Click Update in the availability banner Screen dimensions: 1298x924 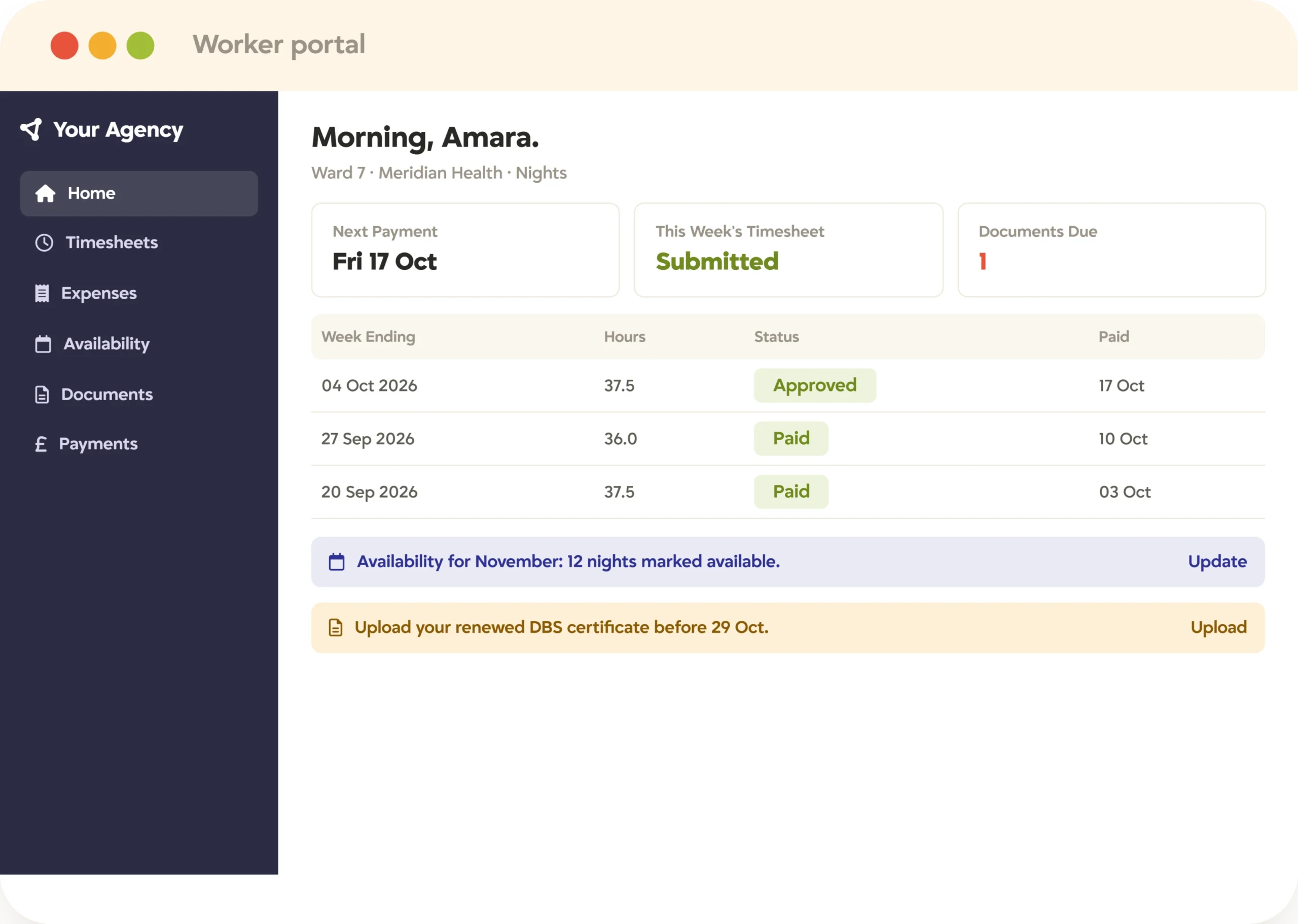(1217, 561)
